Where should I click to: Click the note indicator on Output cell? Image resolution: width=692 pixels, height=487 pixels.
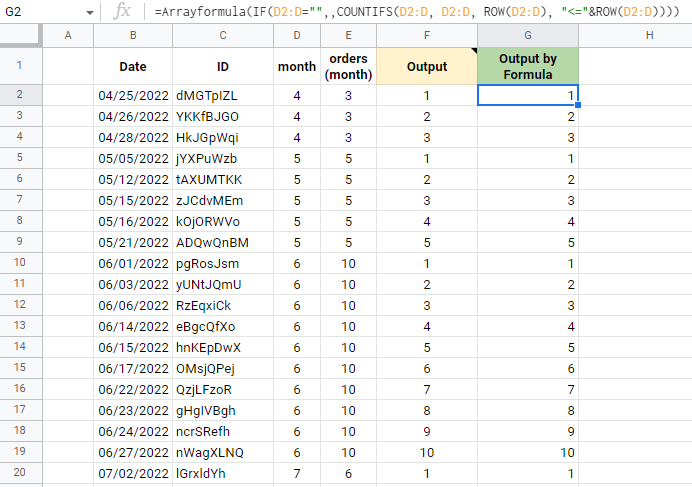[474, 50]
